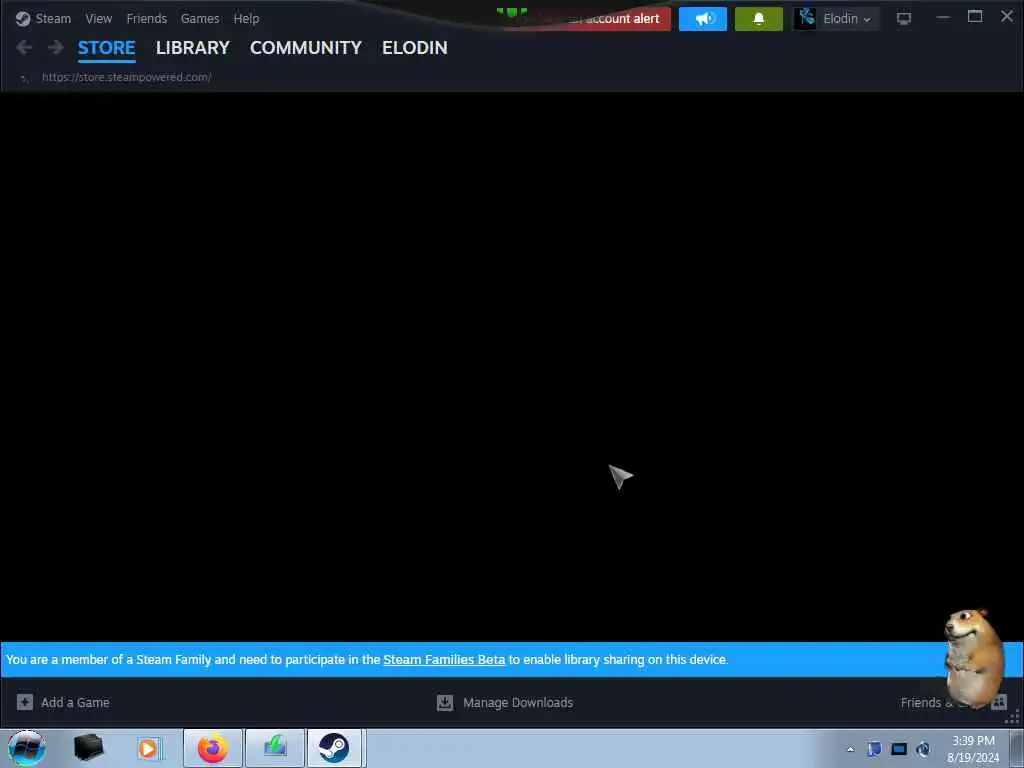1024x768 pixels.
Task: Click the store URL address text
Action: 127,77
